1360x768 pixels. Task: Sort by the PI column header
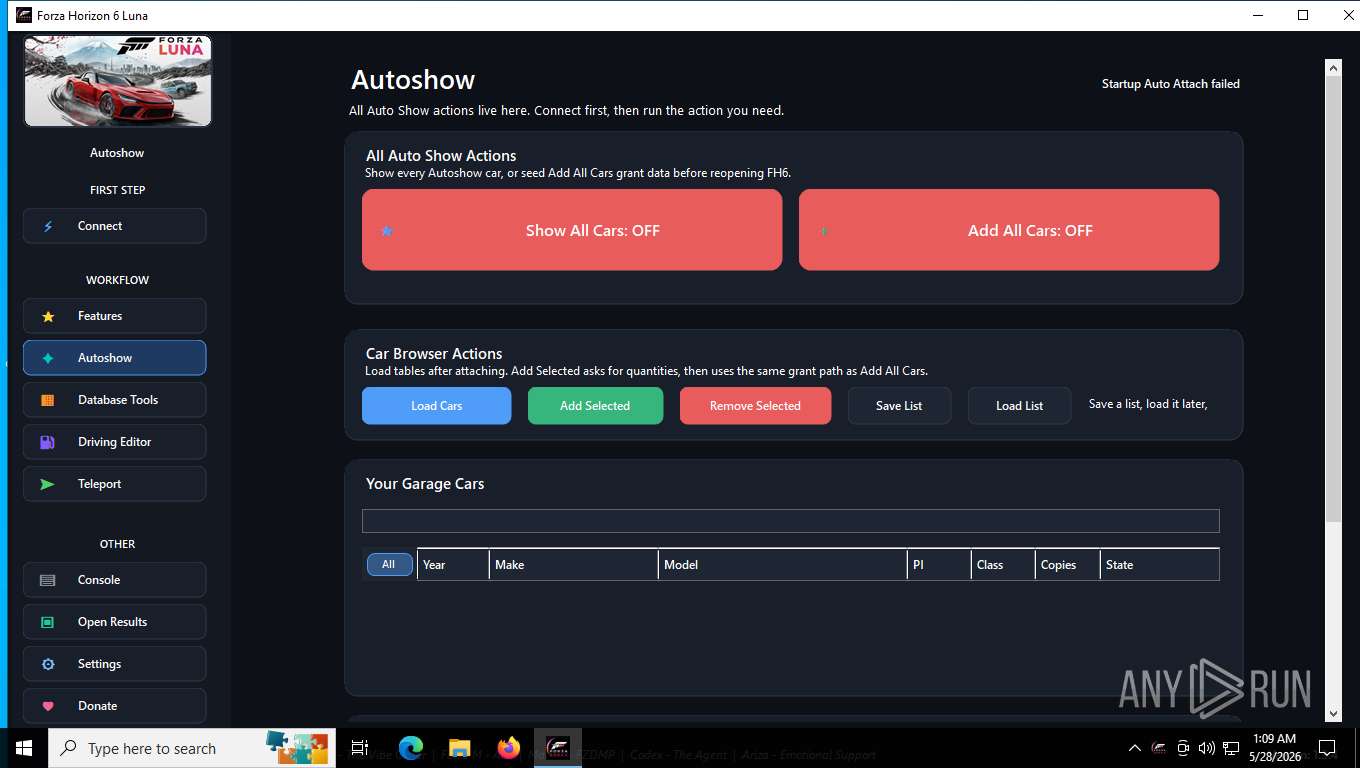pyautogui.click(x=939, y=565)
